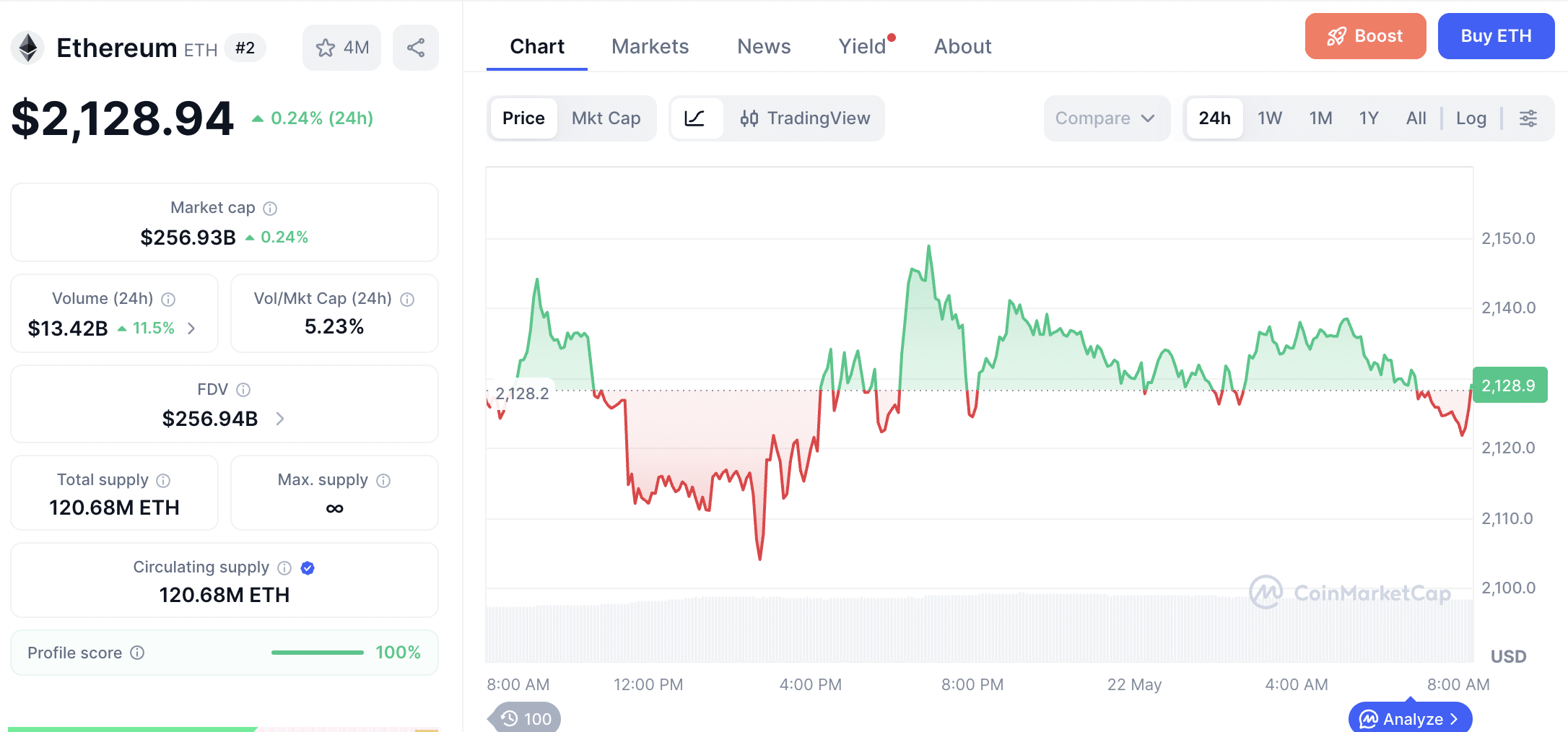Click the verified circulating supply badge

pos(308,568)
